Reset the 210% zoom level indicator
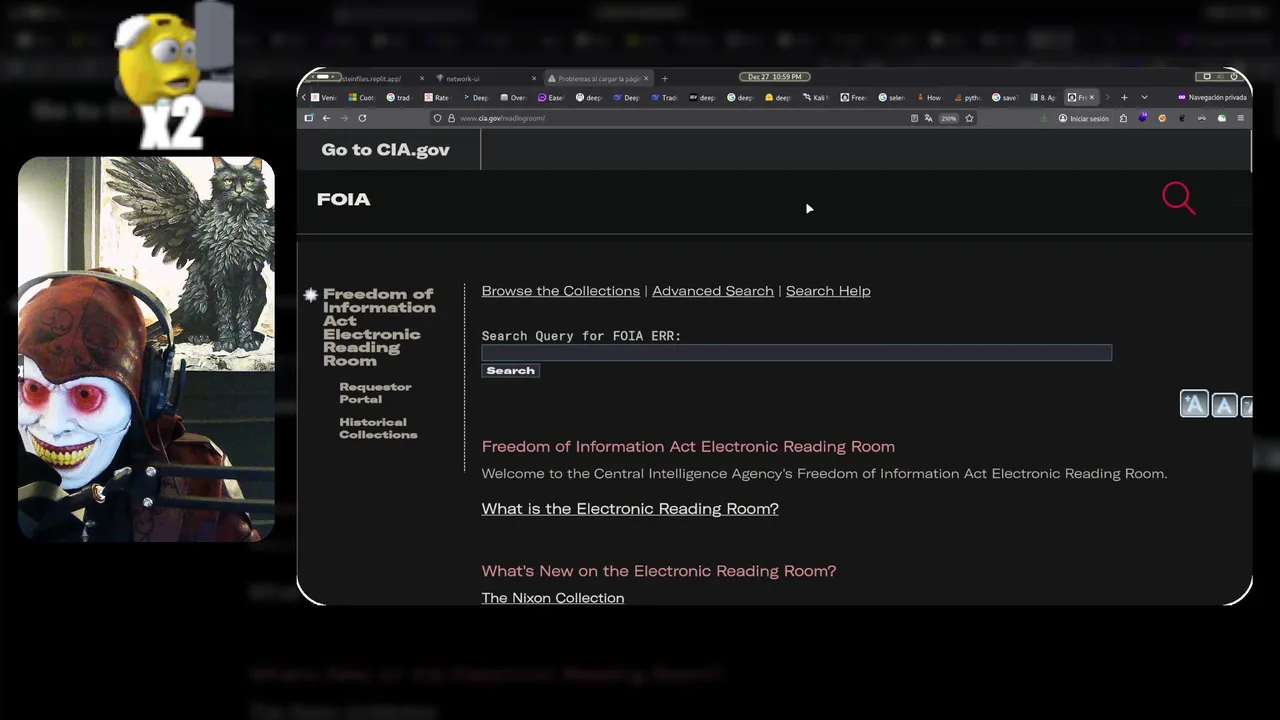 coord(949,118)
